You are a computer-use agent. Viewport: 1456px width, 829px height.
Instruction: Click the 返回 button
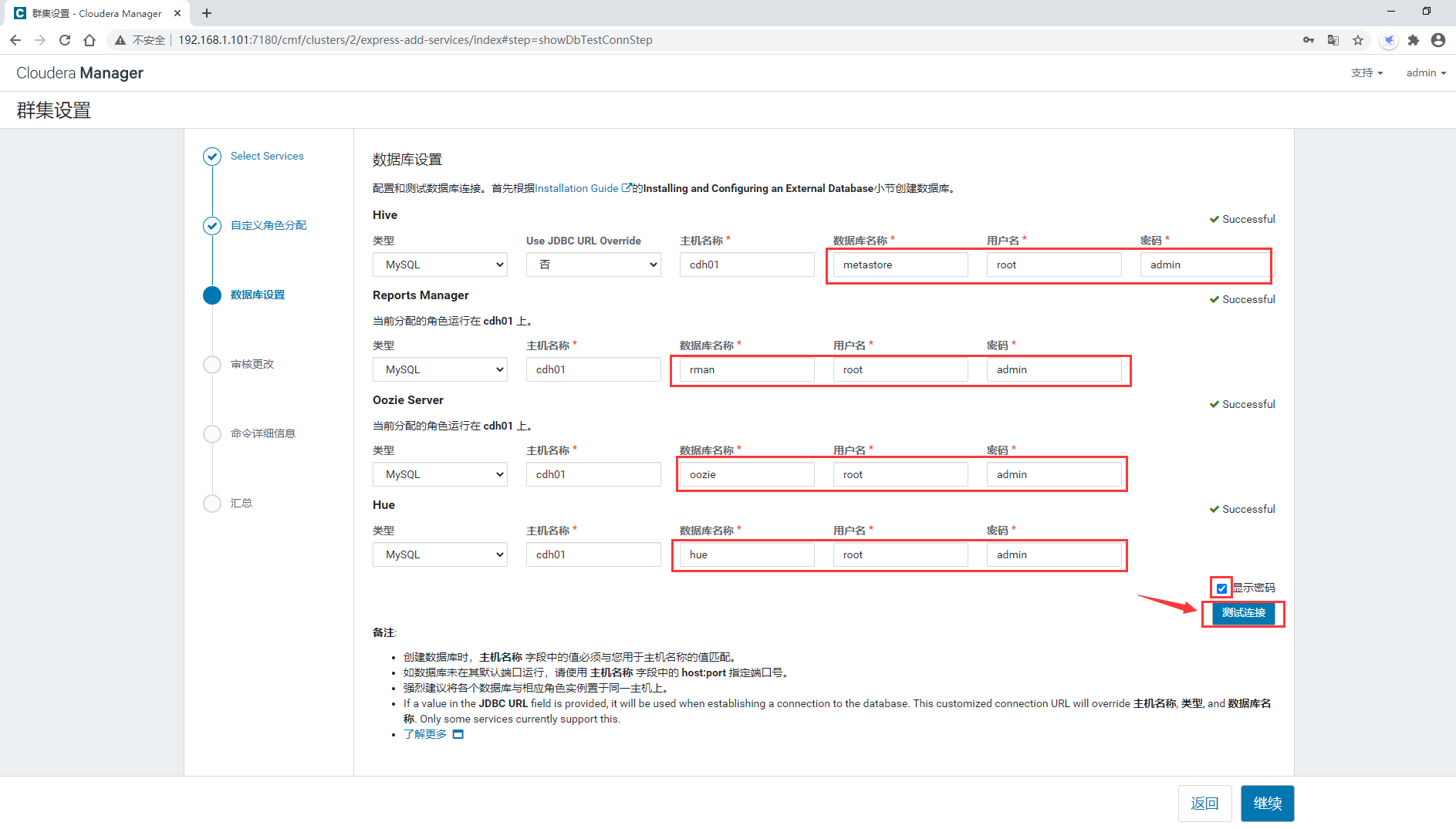(1204, 804)
